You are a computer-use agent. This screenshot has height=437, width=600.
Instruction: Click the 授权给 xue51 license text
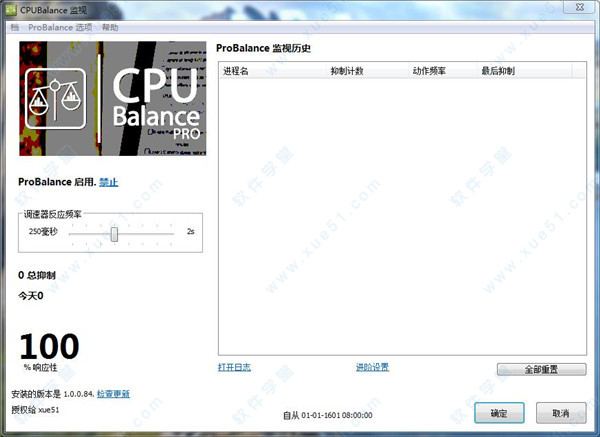click(x=35, y=410)
